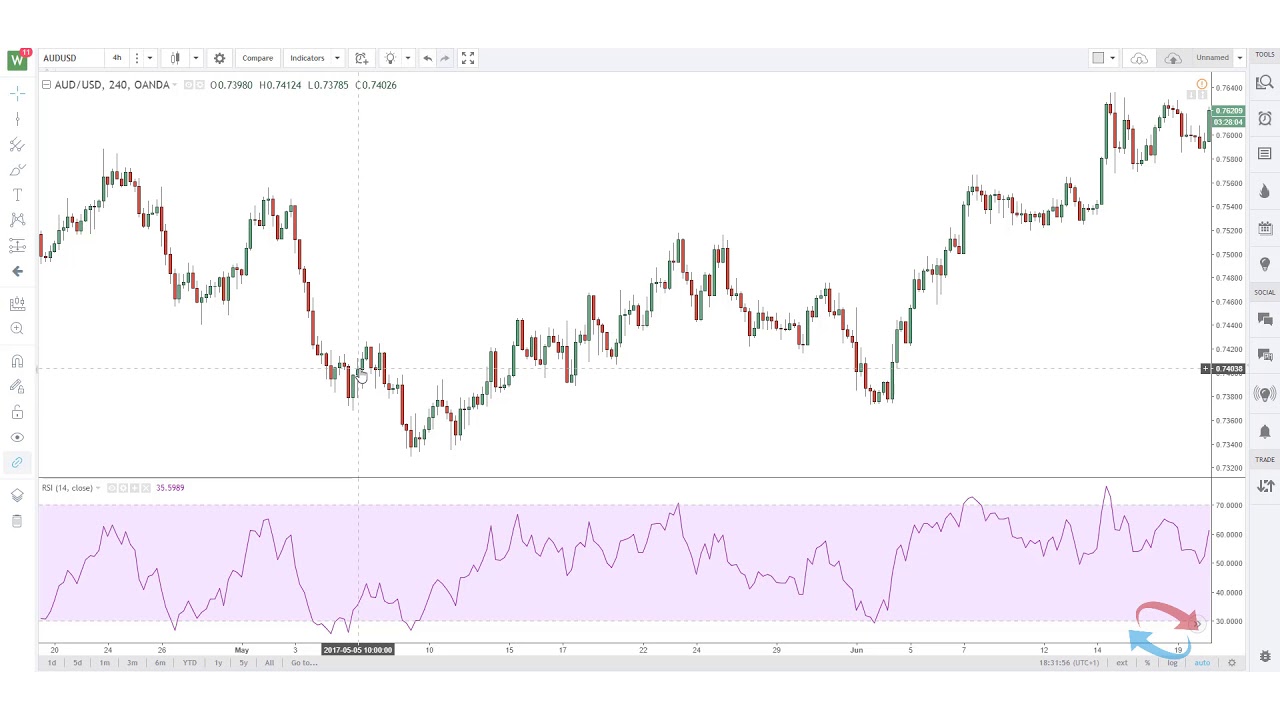The image size is (1280, 720).
Task: Open the timeframe interval dropdown arrow
Action: click(x=149, y=58)
